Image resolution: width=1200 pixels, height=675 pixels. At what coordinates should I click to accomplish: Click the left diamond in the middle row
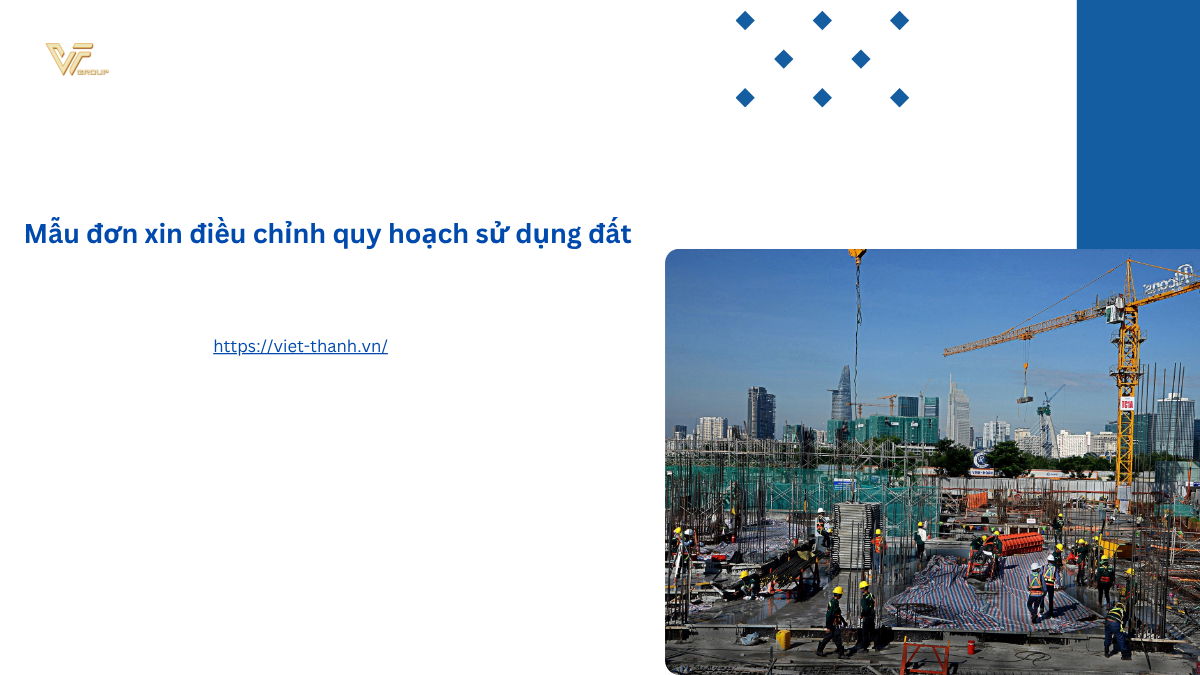point(784,59)
